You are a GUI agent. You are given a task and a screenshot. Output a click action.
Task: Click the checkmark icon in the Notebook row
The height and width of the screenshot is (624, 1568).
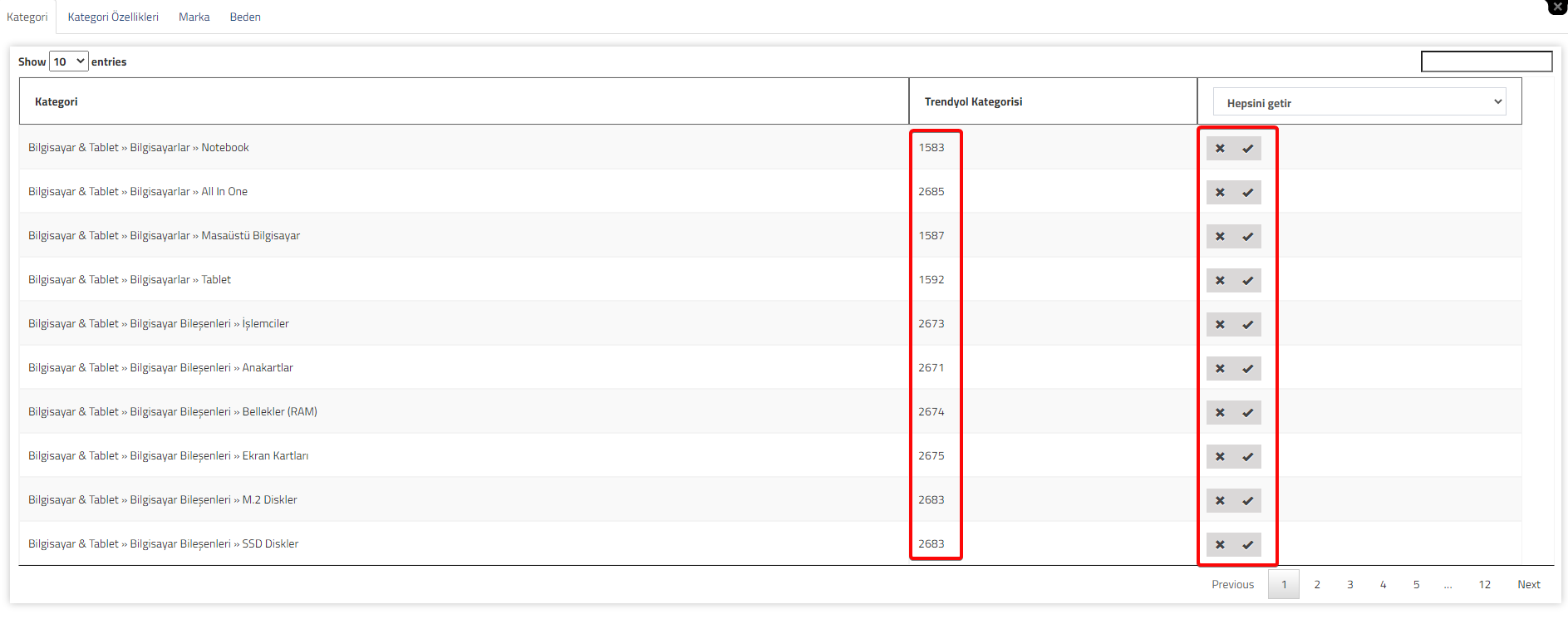[1247, 149]
